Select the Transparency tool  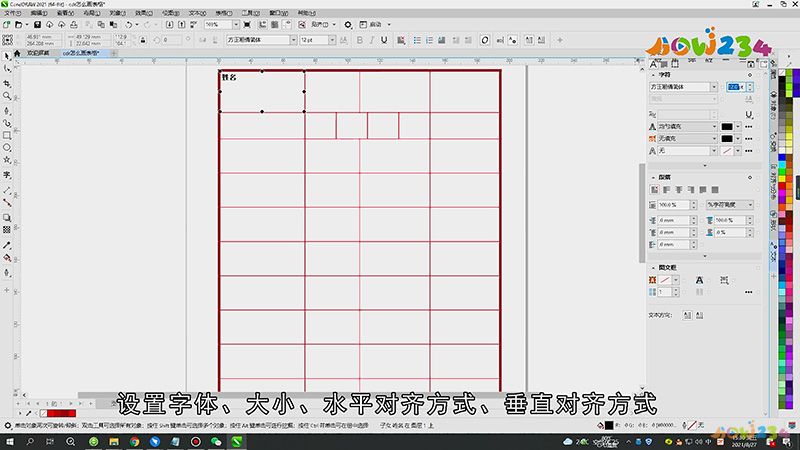(7, 230)
